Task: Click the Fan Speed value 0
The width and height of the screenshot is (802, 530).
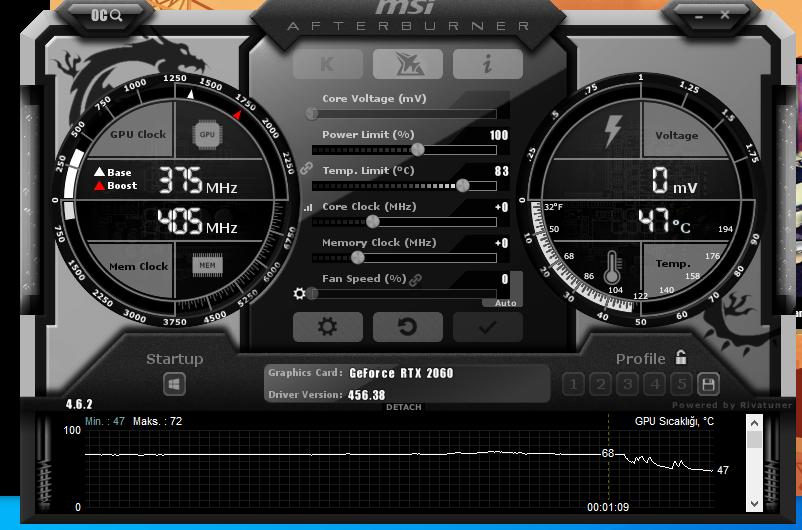Action: coord(505,279)
